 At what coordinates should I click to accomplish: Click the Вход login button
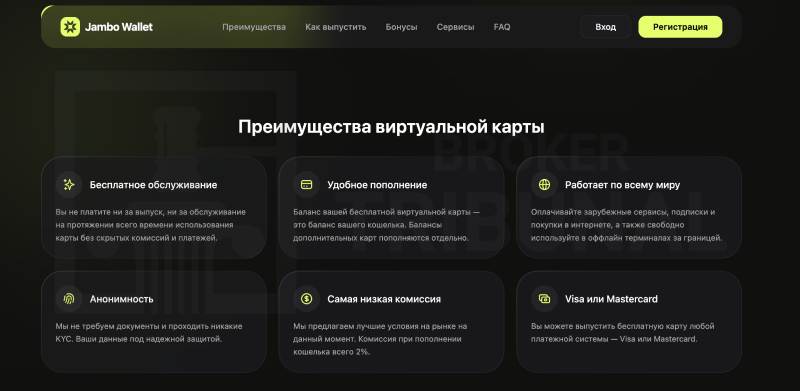pyautogui.click(x=606, y=27)
